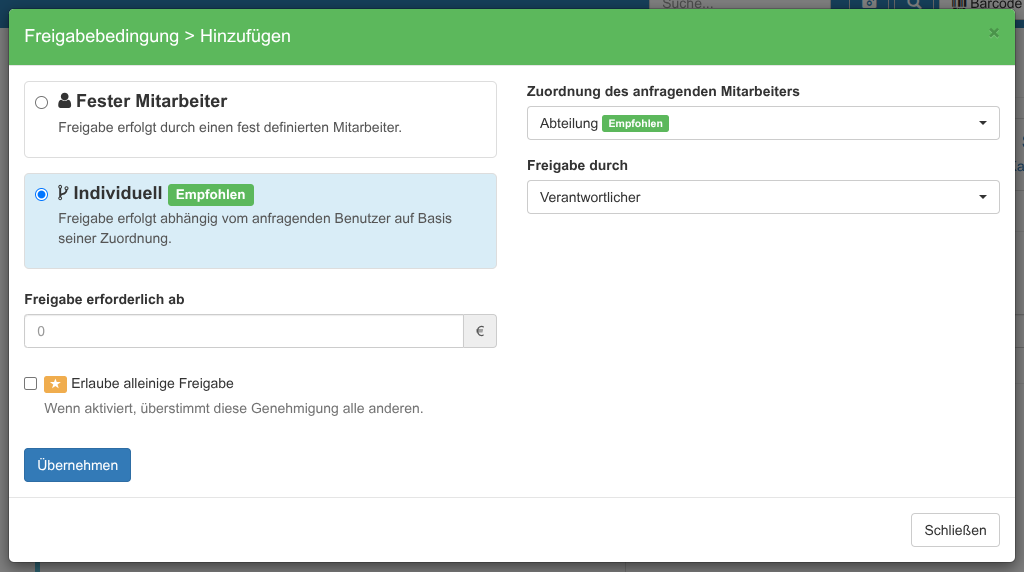The image size is (1024, 572).
Task: Click the orange star icon
Action: [55, 384]
